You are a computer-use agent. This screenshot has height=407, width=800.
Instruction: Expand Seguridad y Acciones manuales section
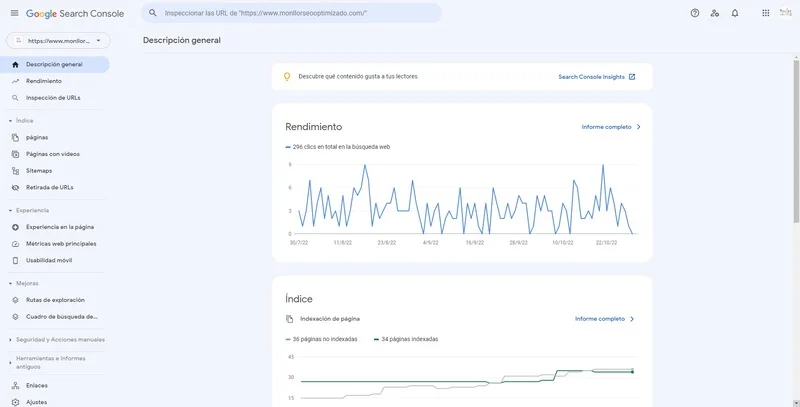point(10,340)
